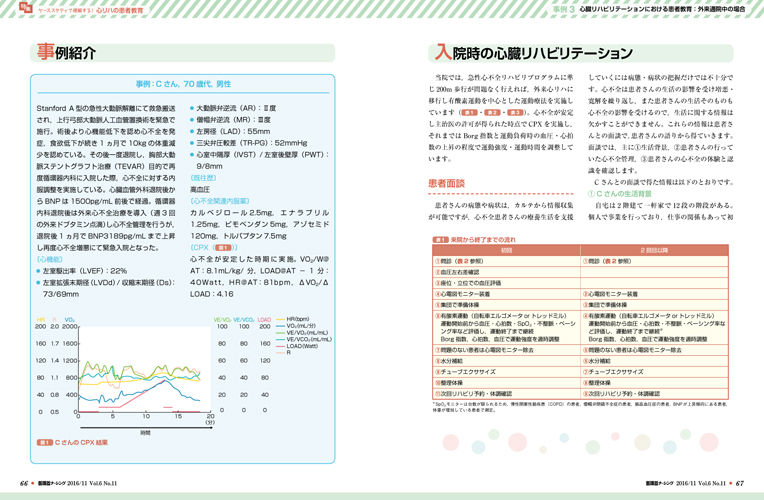Click the '(分)' unit on the time axis
The width and height of the screenshot is (764, 500).
(210, 423)
